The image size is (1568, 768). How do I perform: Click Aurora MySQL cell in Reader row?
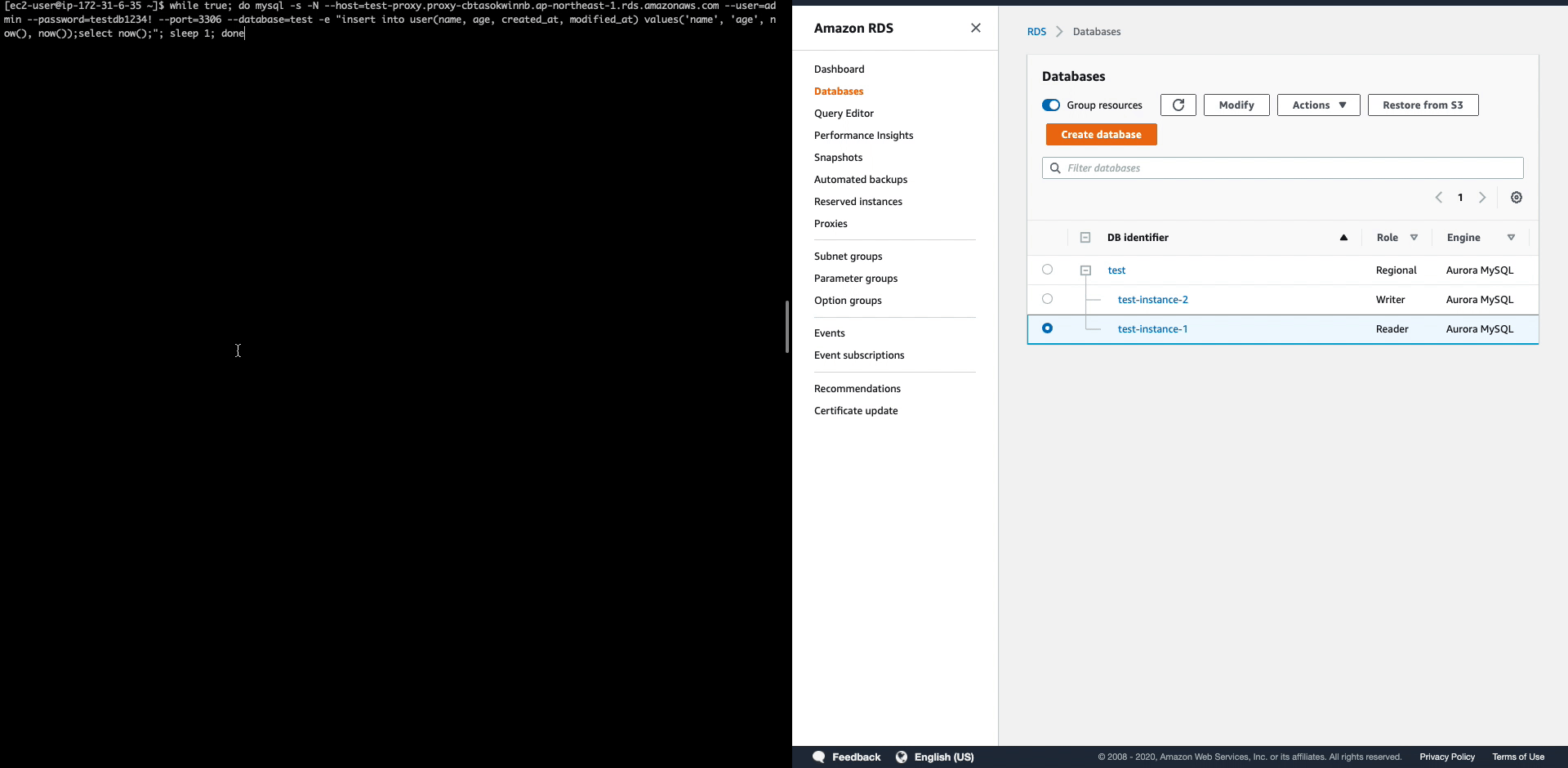[x=1479, y=328]
